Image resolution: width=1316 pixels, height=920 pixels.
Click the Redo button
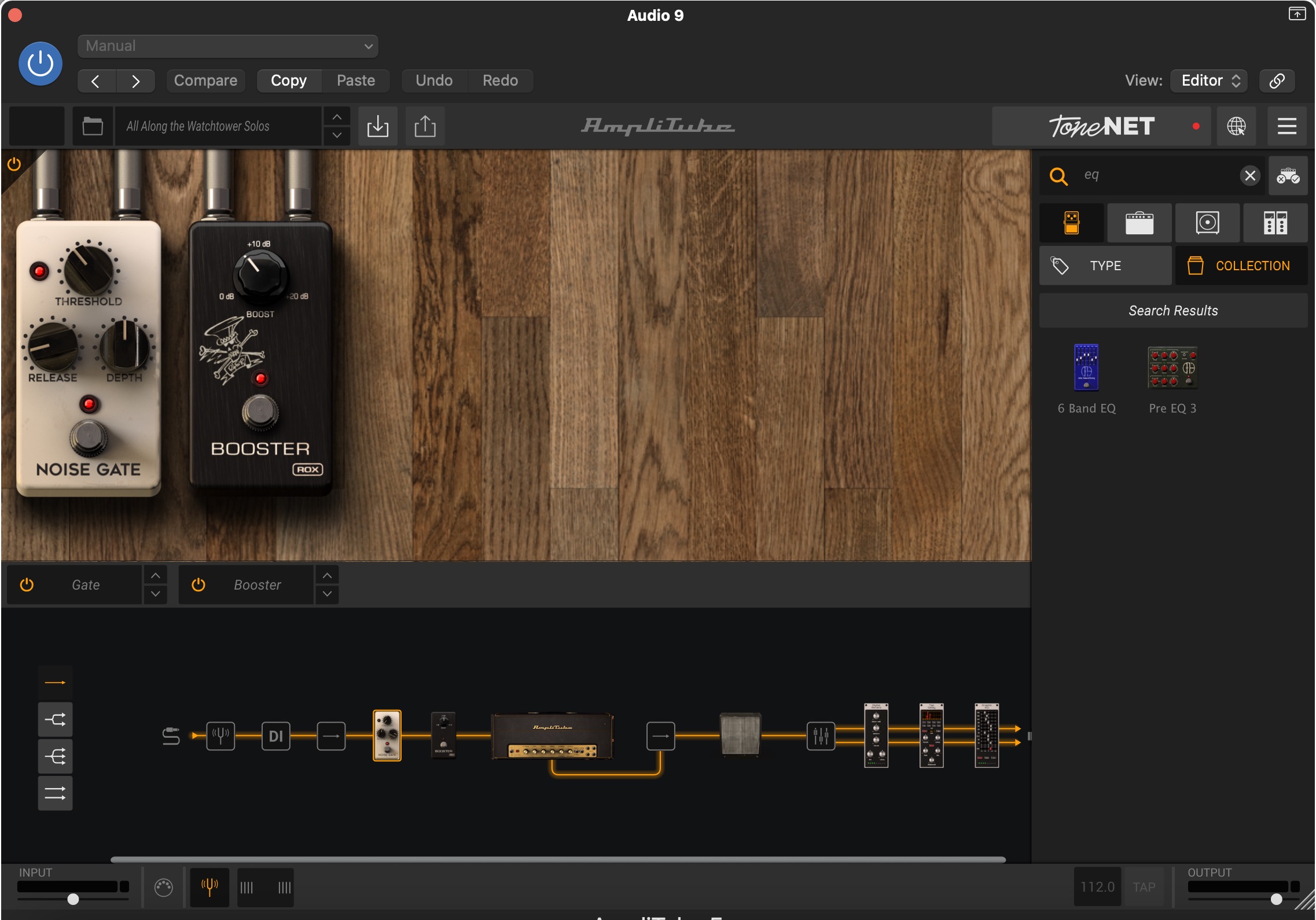(x=500, y=81)
